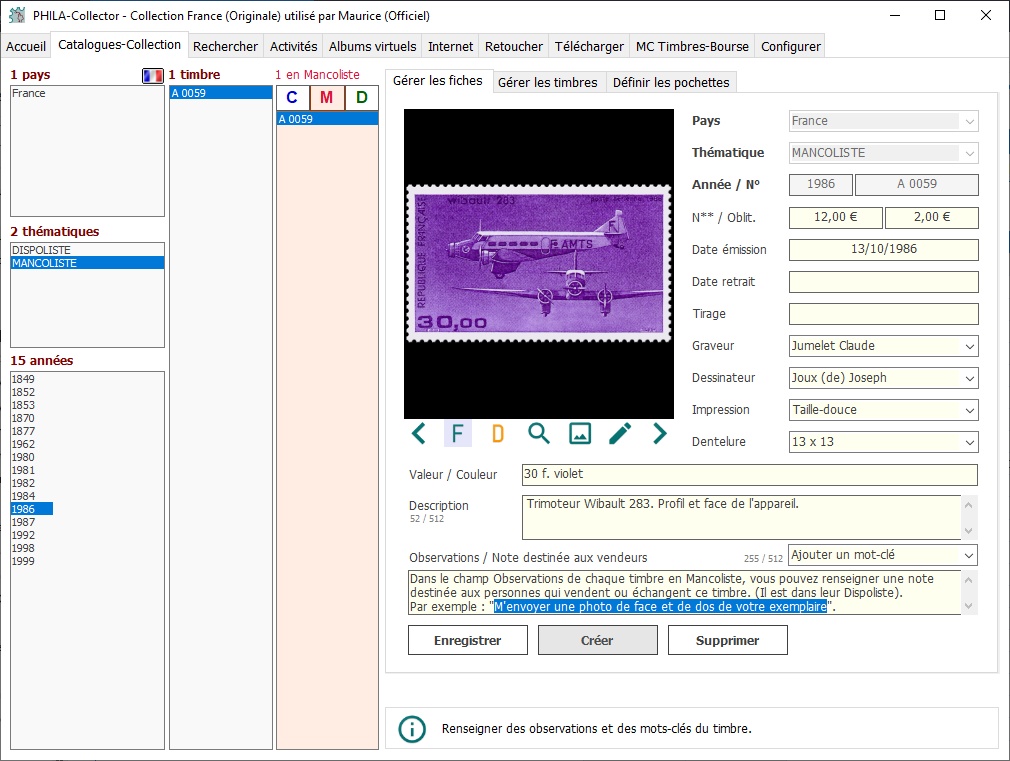The width and height of the screenshot is (1010, 761).
Task: Click the Observations text area
Action: [684, 593]
